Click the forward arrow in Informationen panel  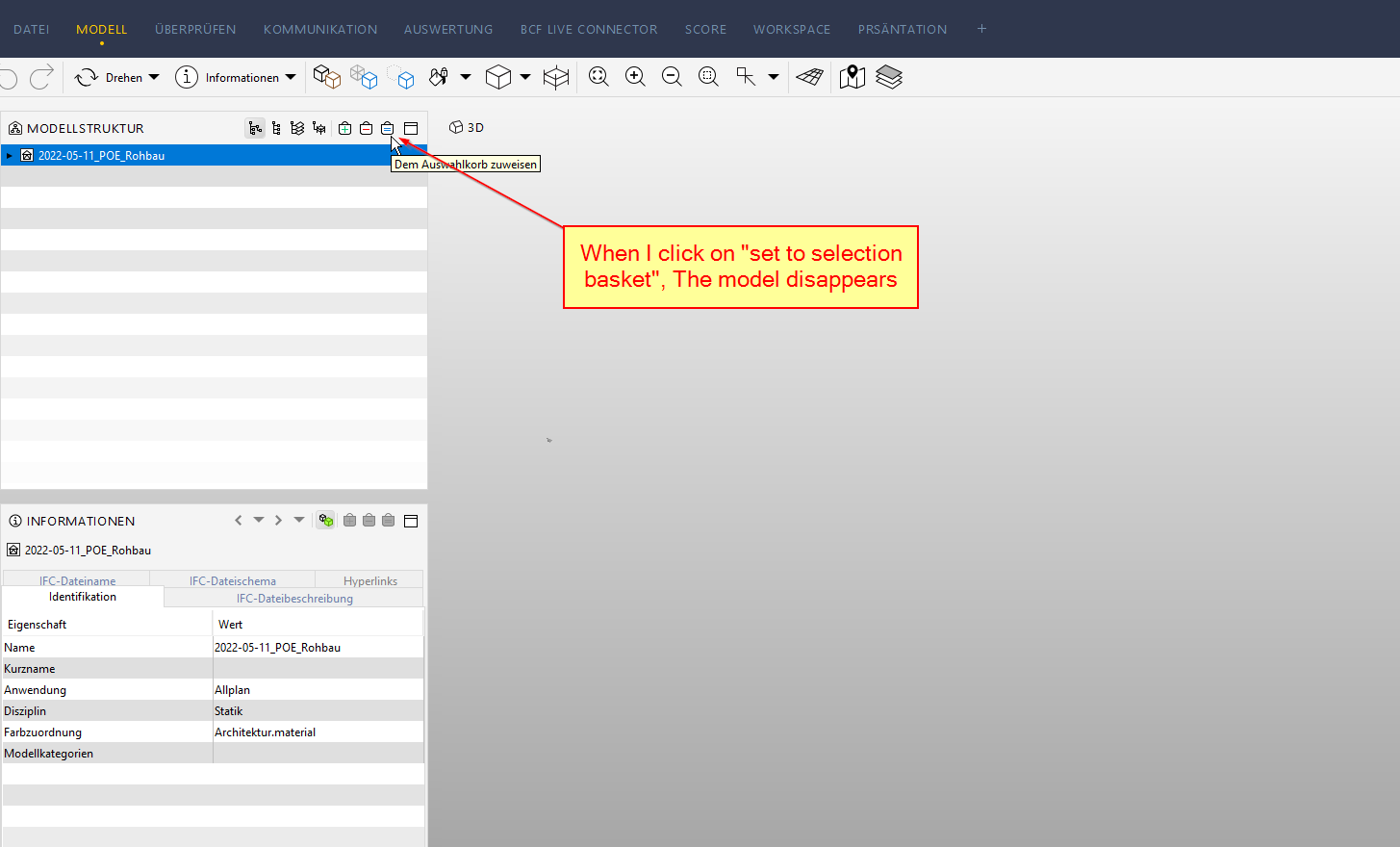coord(278,520)
